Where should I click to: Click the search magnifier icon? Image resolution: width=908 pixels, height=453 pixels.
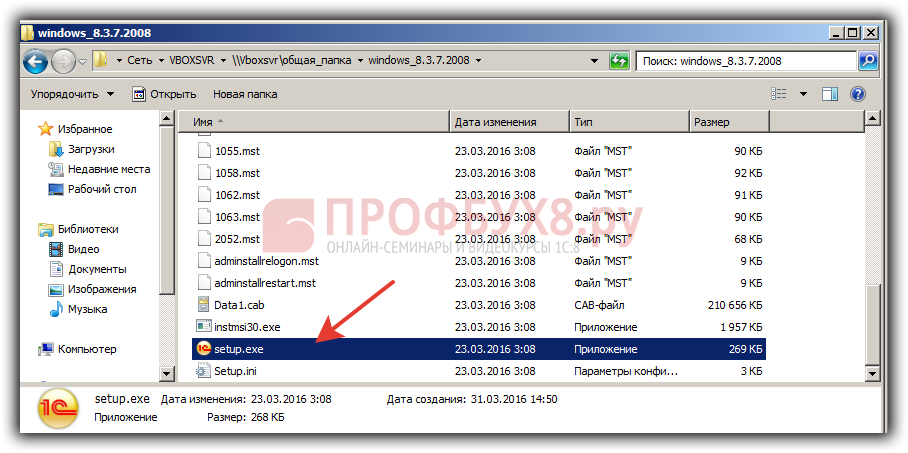(868, 61)
